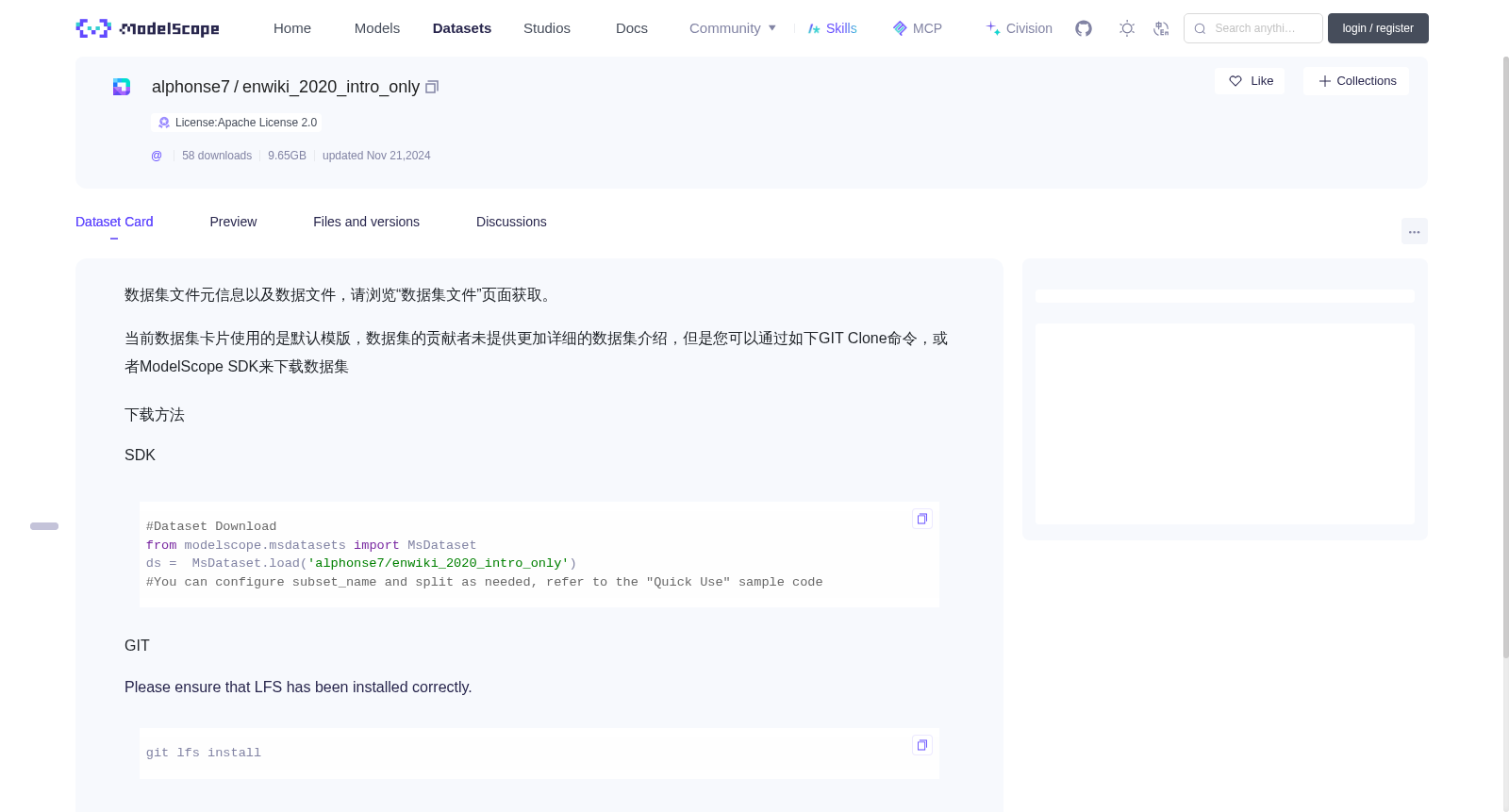Screen dimensions: 1509x812
Task: Focus the Search anything input field
Action: click(x=1253, y=28)
